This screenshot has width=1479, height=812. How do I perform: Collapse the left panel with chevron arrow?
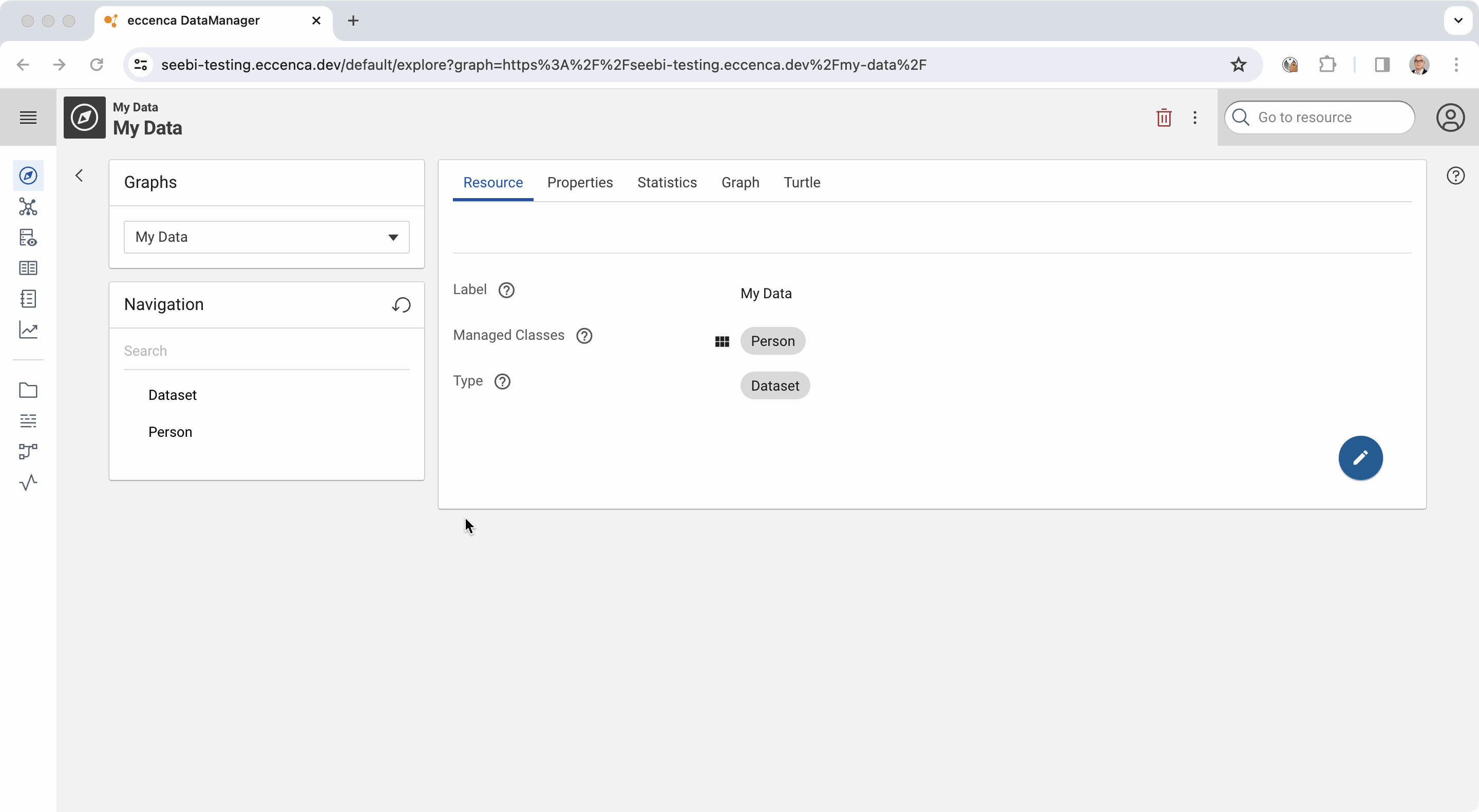tap(79, 176)
